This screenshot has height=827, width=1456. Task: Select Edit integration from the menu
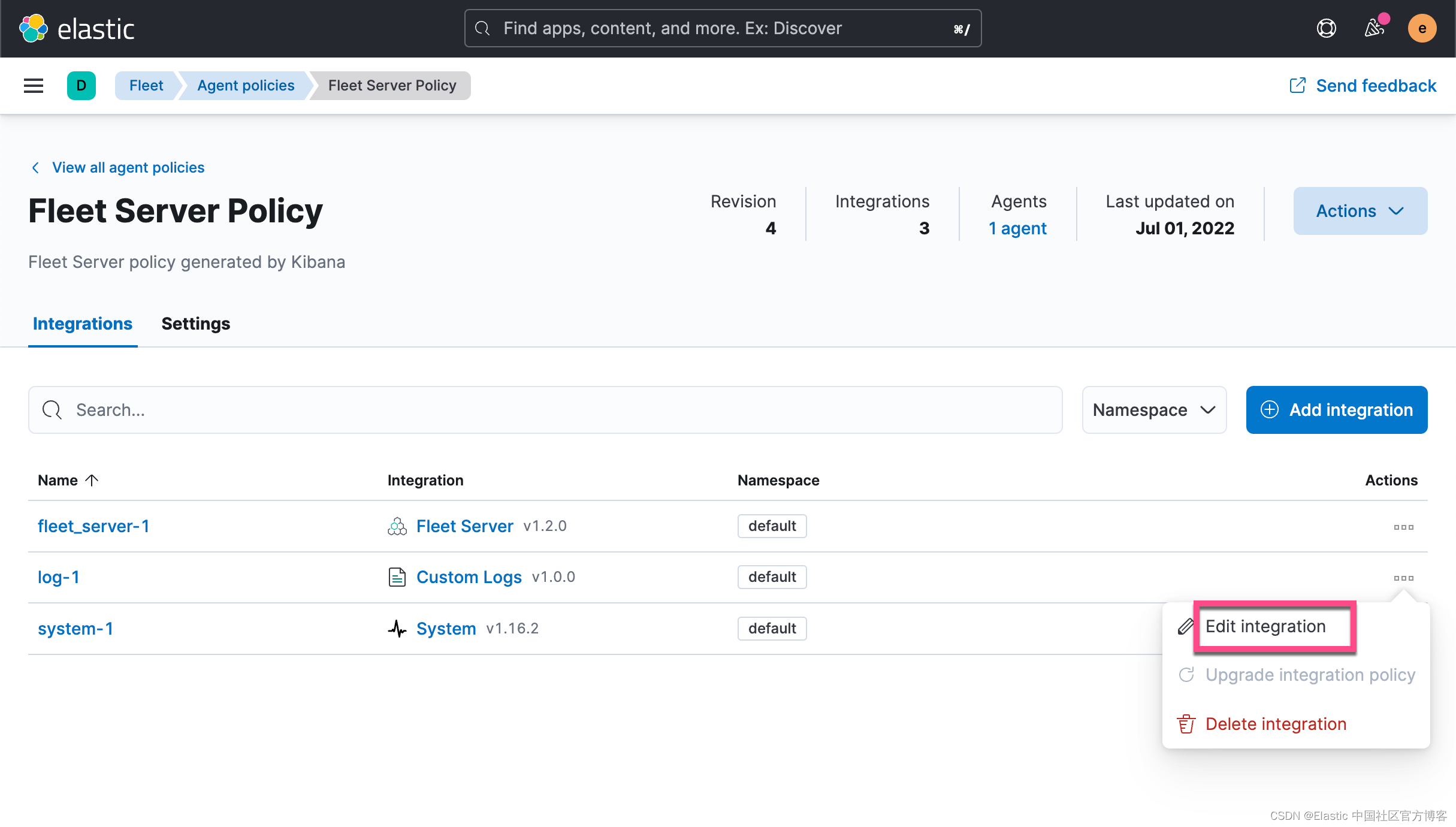[1265, 626]
